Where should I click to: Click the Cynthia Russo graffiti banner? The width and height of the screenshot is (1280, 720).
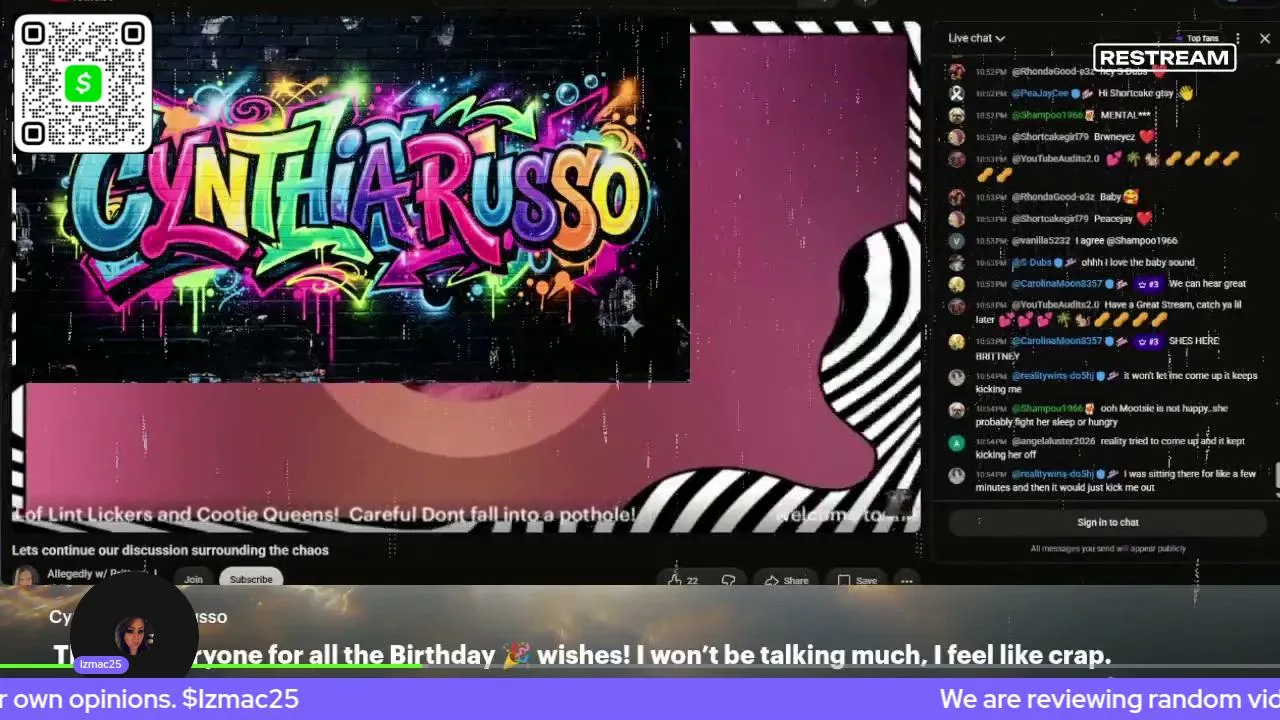click(x=352, y=200)
